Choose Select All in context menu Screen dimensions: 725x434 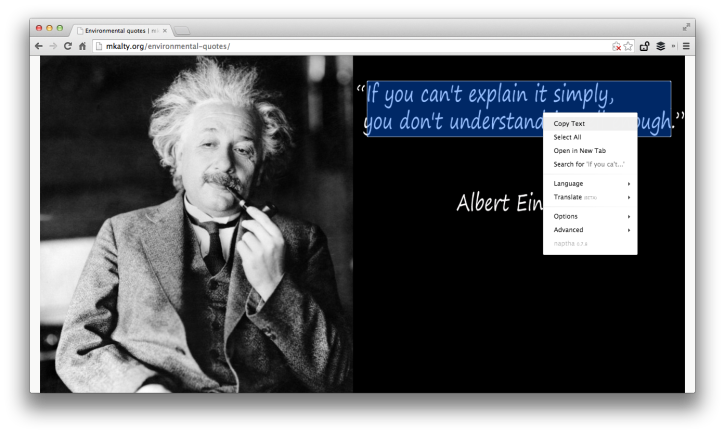point(567,137)
